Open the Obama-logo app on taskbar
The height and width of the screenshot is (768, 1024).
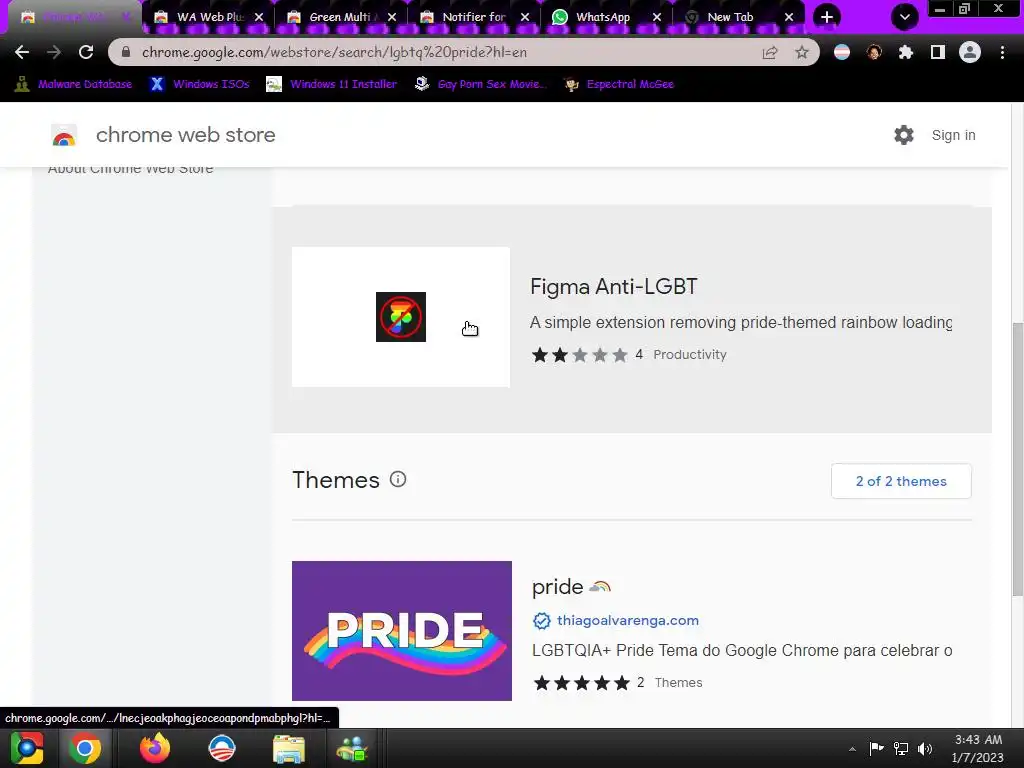(221, 748)
